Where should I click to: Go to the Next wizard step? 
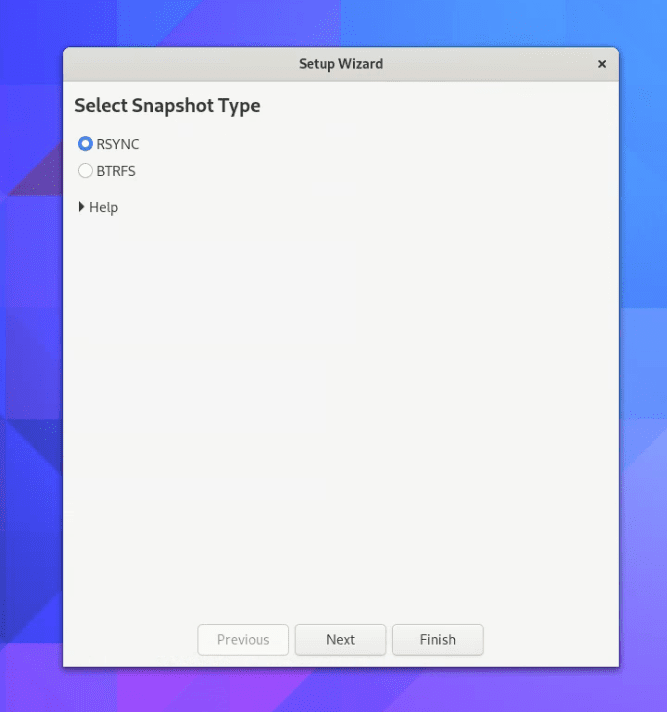341,639
